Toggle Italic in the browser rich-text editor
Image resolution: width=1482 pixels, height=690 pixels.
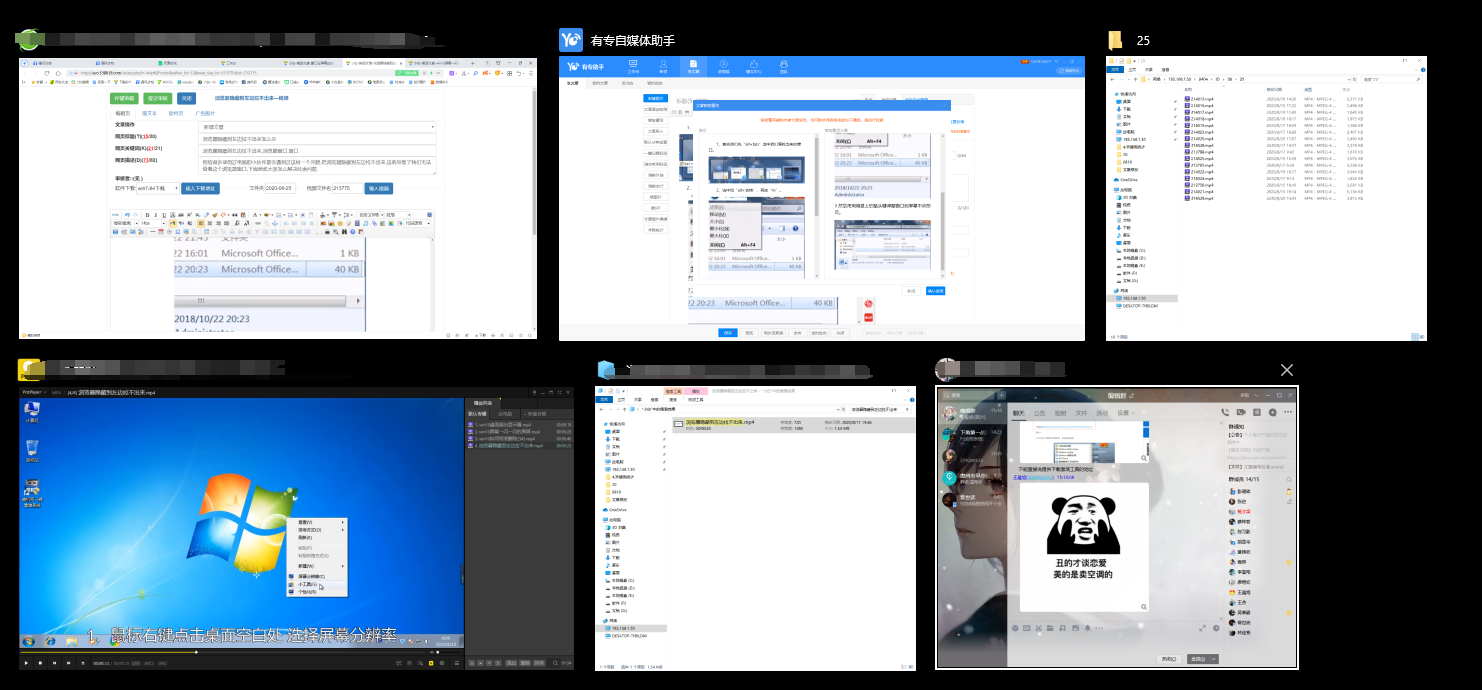point(155,215)
